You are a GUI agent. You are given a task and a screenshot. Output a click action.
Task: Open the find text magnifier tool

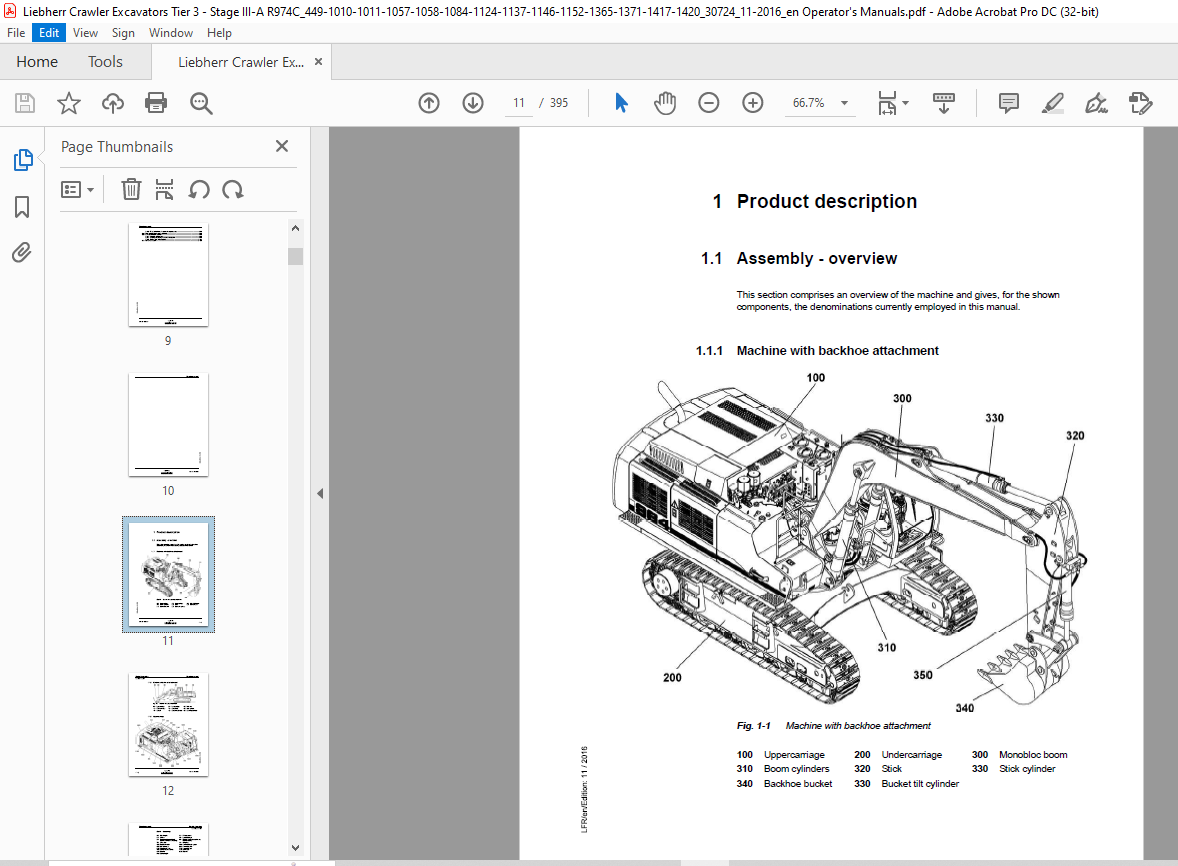201,103
